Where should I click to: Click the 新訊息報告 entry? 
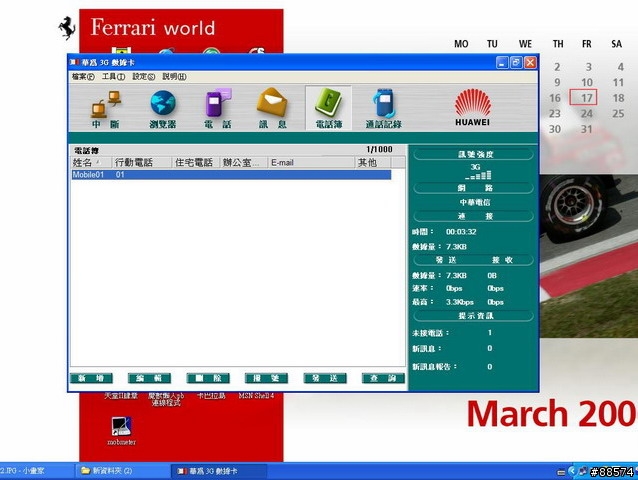coord(452,367)
